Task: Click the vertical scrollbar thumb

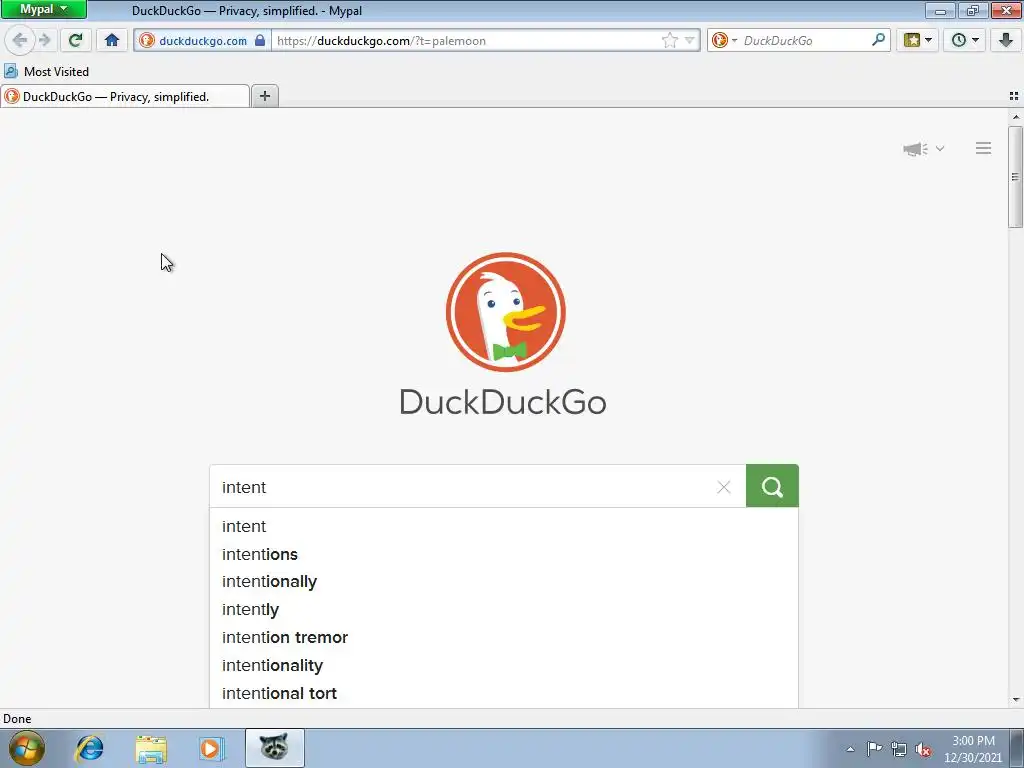Action: (x=1016, y=177)
